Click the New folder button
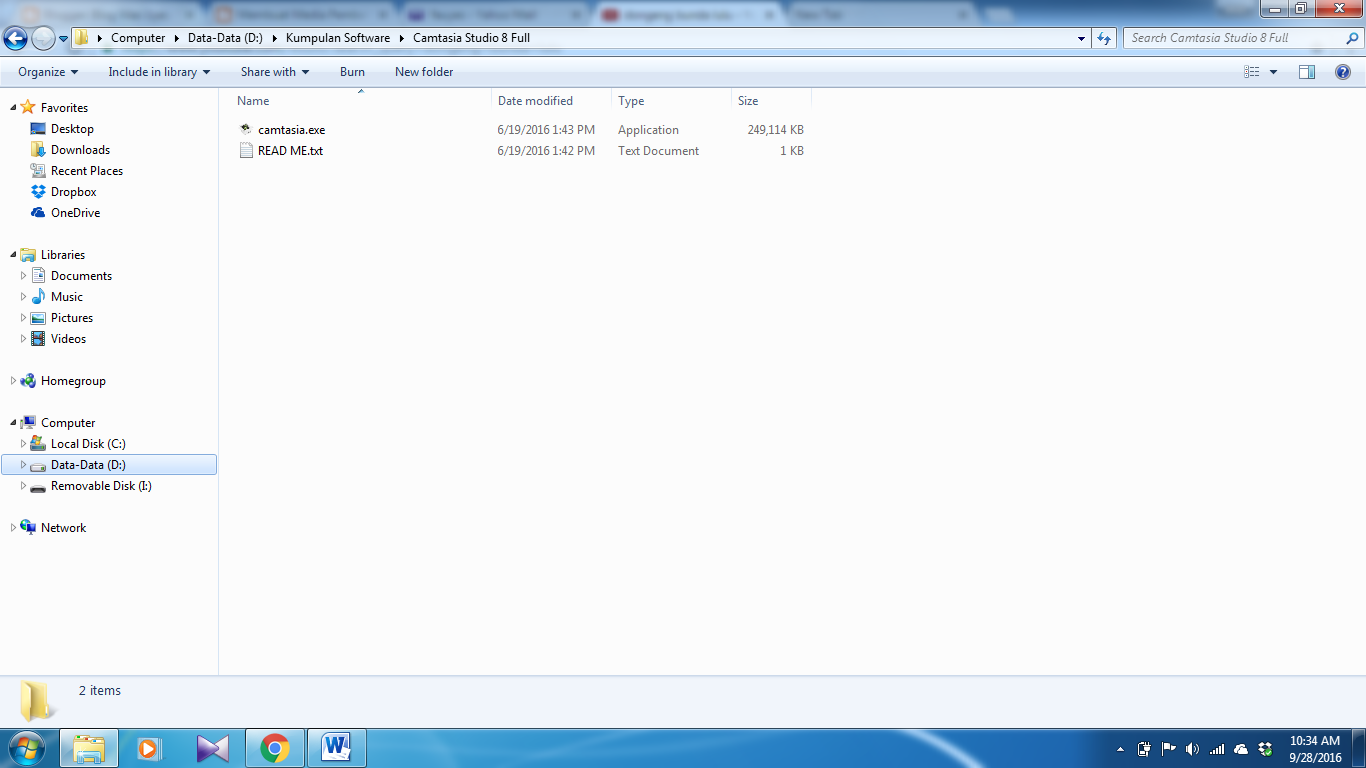This screenshot has width=1366, height=768. [424, 72]
